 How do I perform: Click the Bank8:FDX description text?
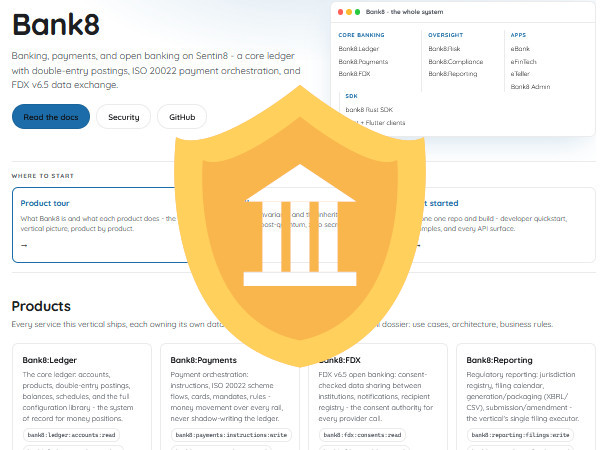point(375,396)
